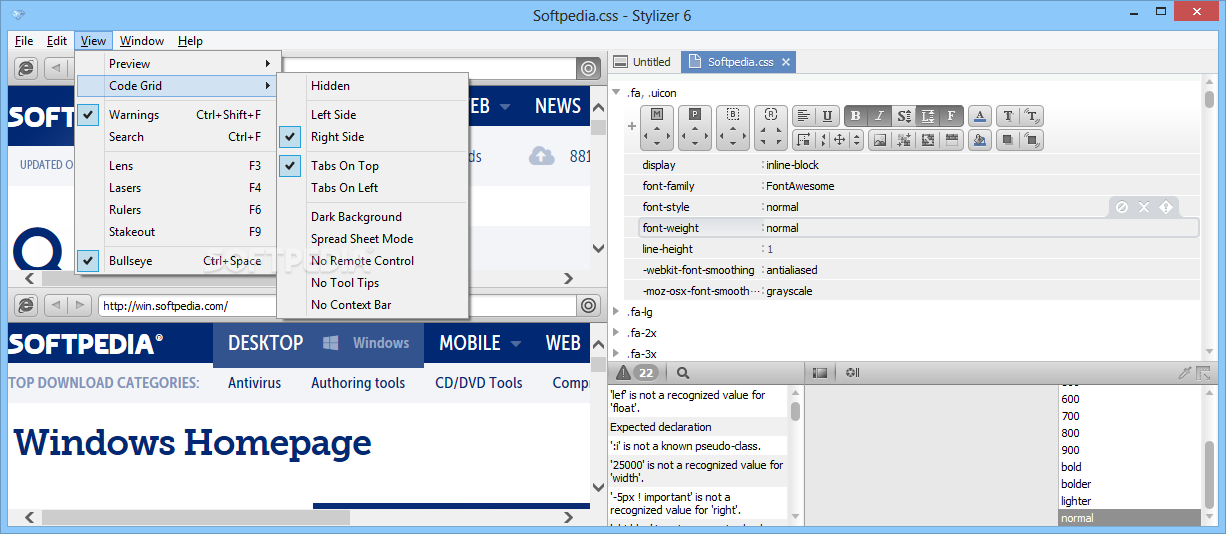Open Antivirus category link
The image size is (1226, 534).
pos(254,383)
